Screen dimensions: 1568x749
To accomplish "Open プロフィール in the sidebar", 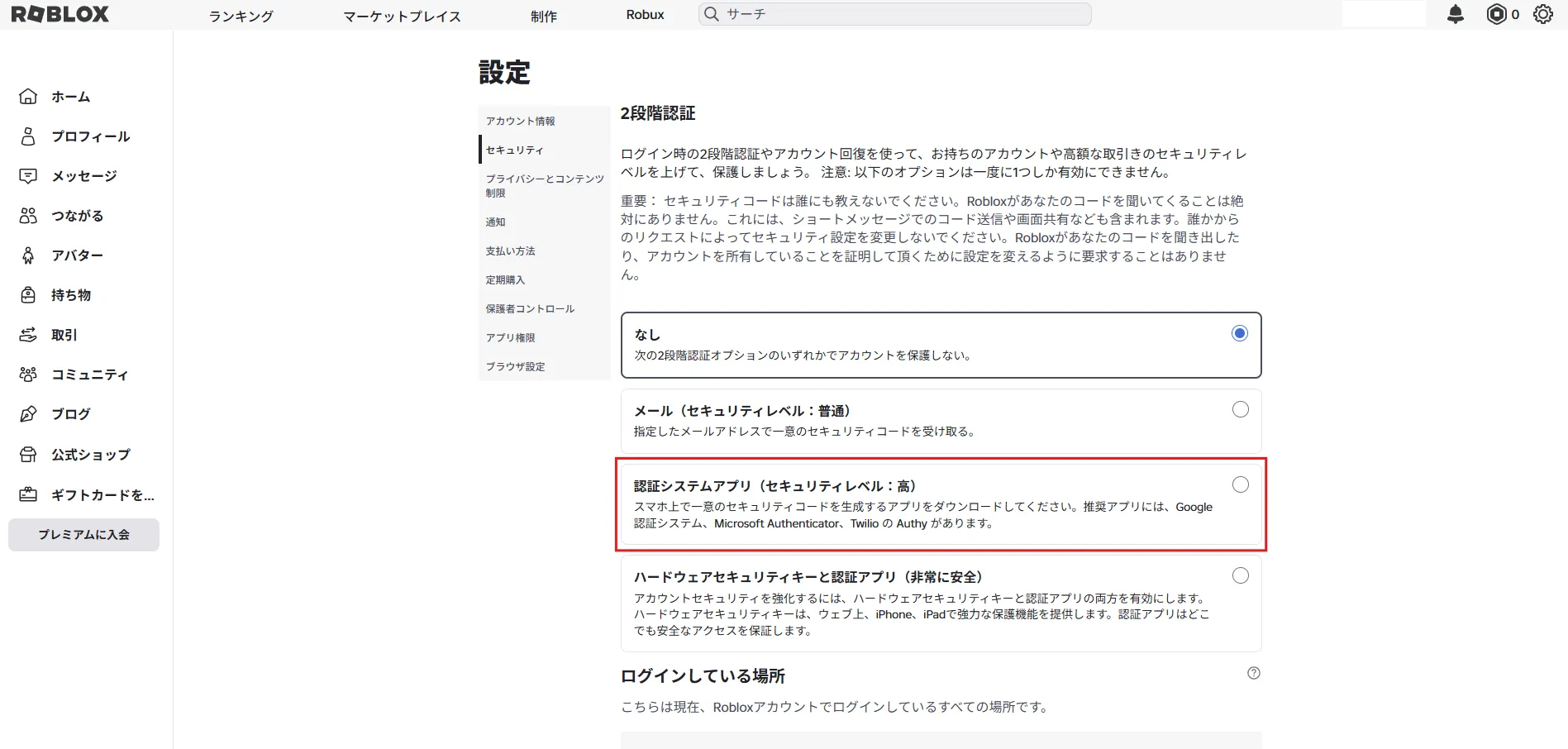I will [x=91, y=136].
